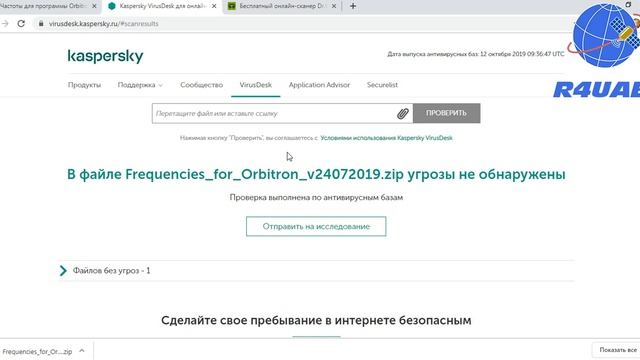Viewport: 640px width, 360px height.
Task: Open Application Advisor in navigation
Action: pos(319,85)
